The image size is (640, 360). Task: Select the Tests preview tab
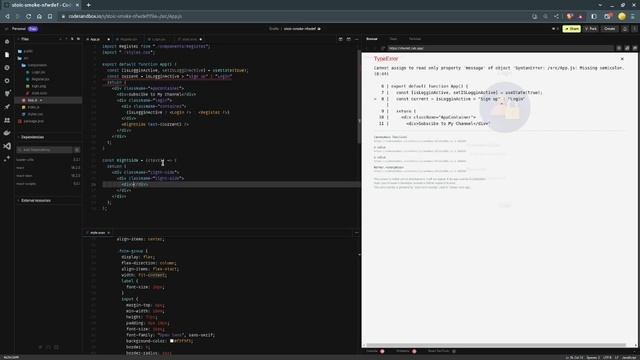393,39
